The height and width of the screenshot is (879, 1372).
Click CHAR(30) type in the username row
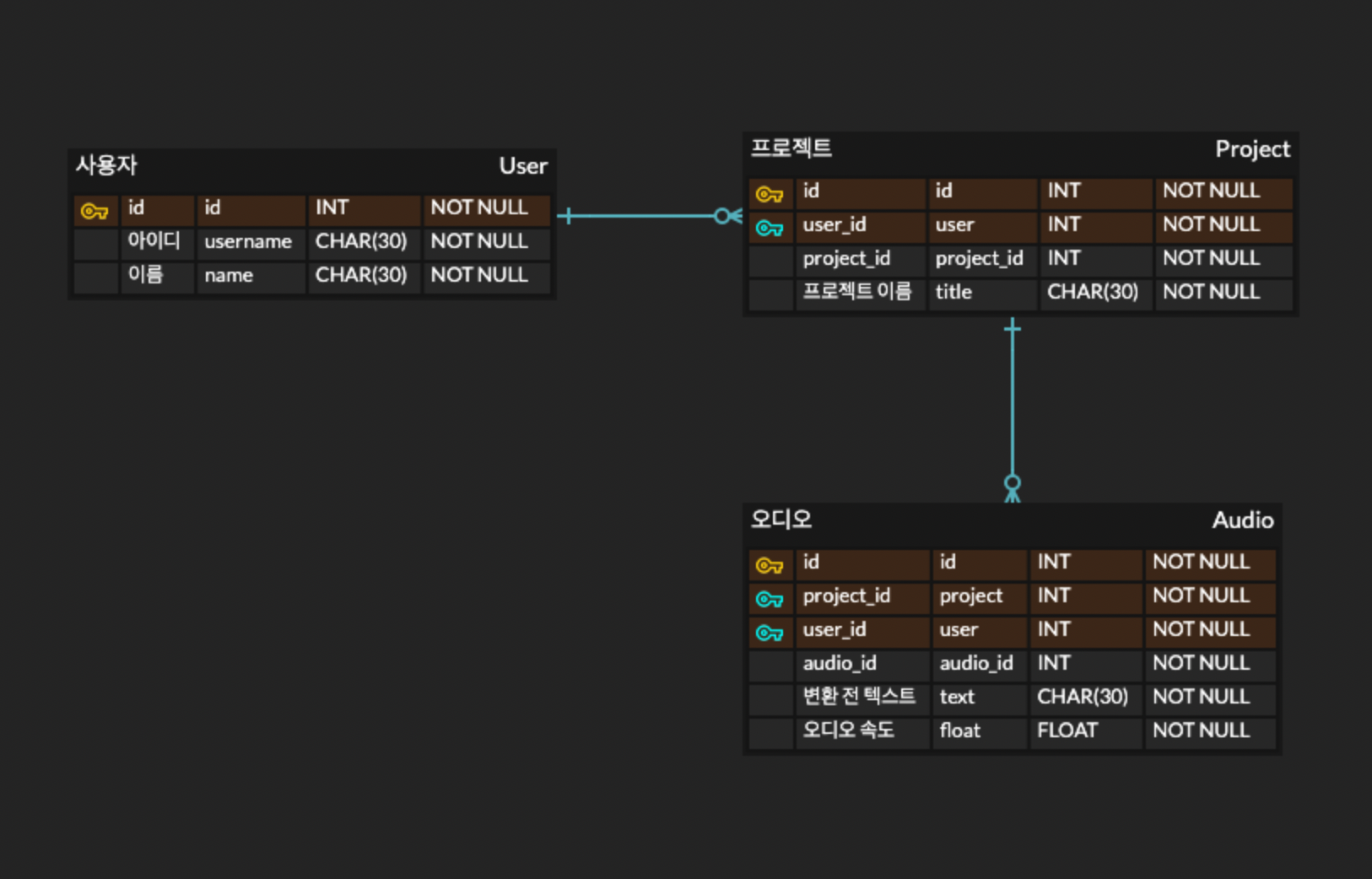tap(364, 242)
